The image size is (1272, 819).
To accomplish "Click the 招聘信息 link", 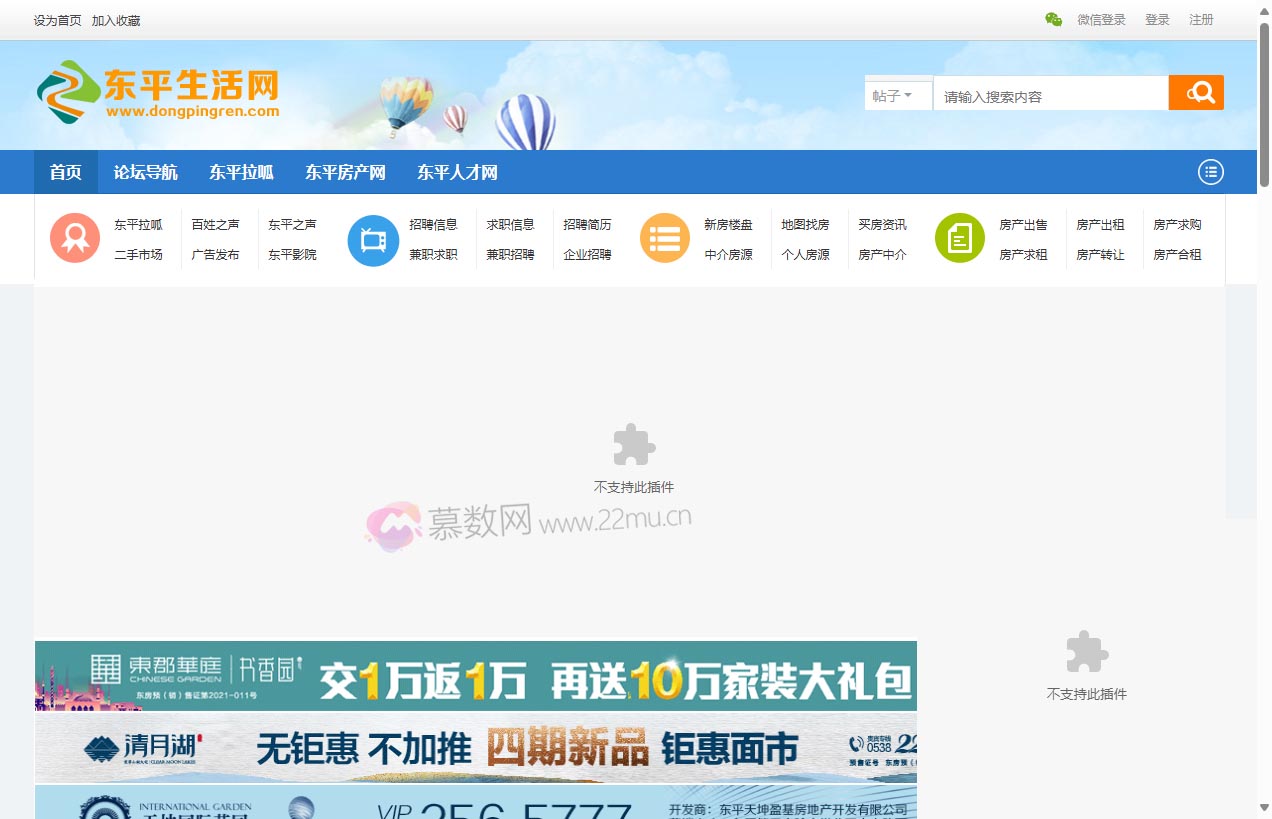I will click(x=437, y=224).
